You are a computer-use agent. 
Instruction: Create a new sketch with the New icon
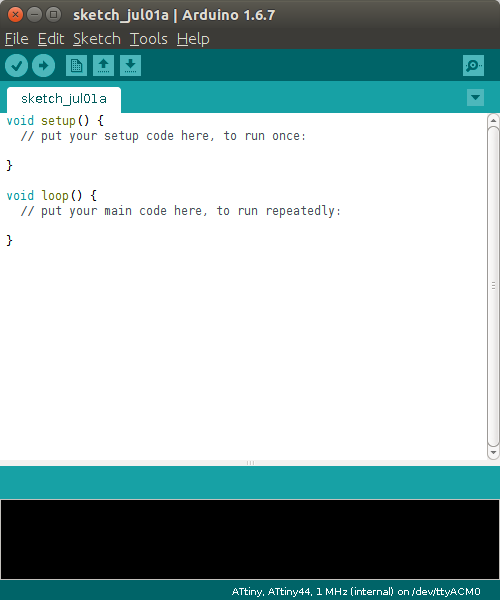(77, 65)
